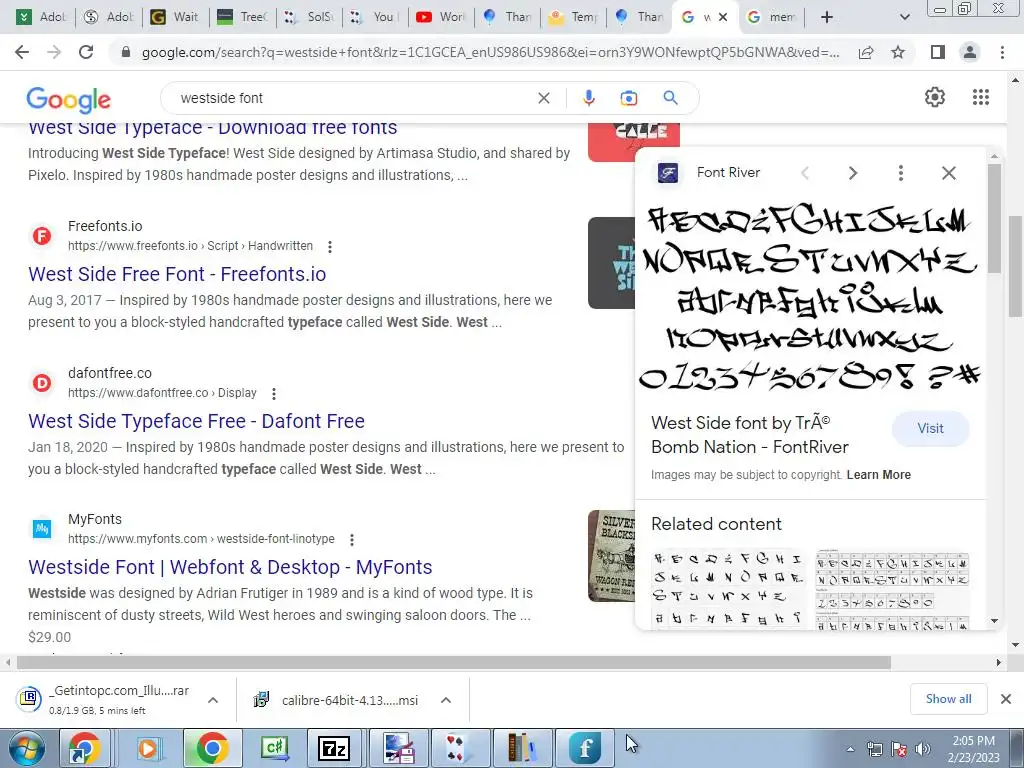1024x768 pixels.
Task: Open the blue f app in taskbar
Action: tap(584, 748)
